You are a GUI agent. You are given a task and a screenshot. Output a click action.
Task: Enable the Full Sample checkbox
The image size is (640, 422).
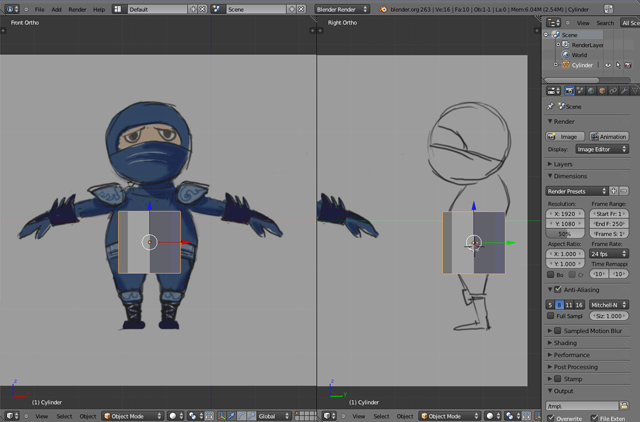click(x=551, y=315)
